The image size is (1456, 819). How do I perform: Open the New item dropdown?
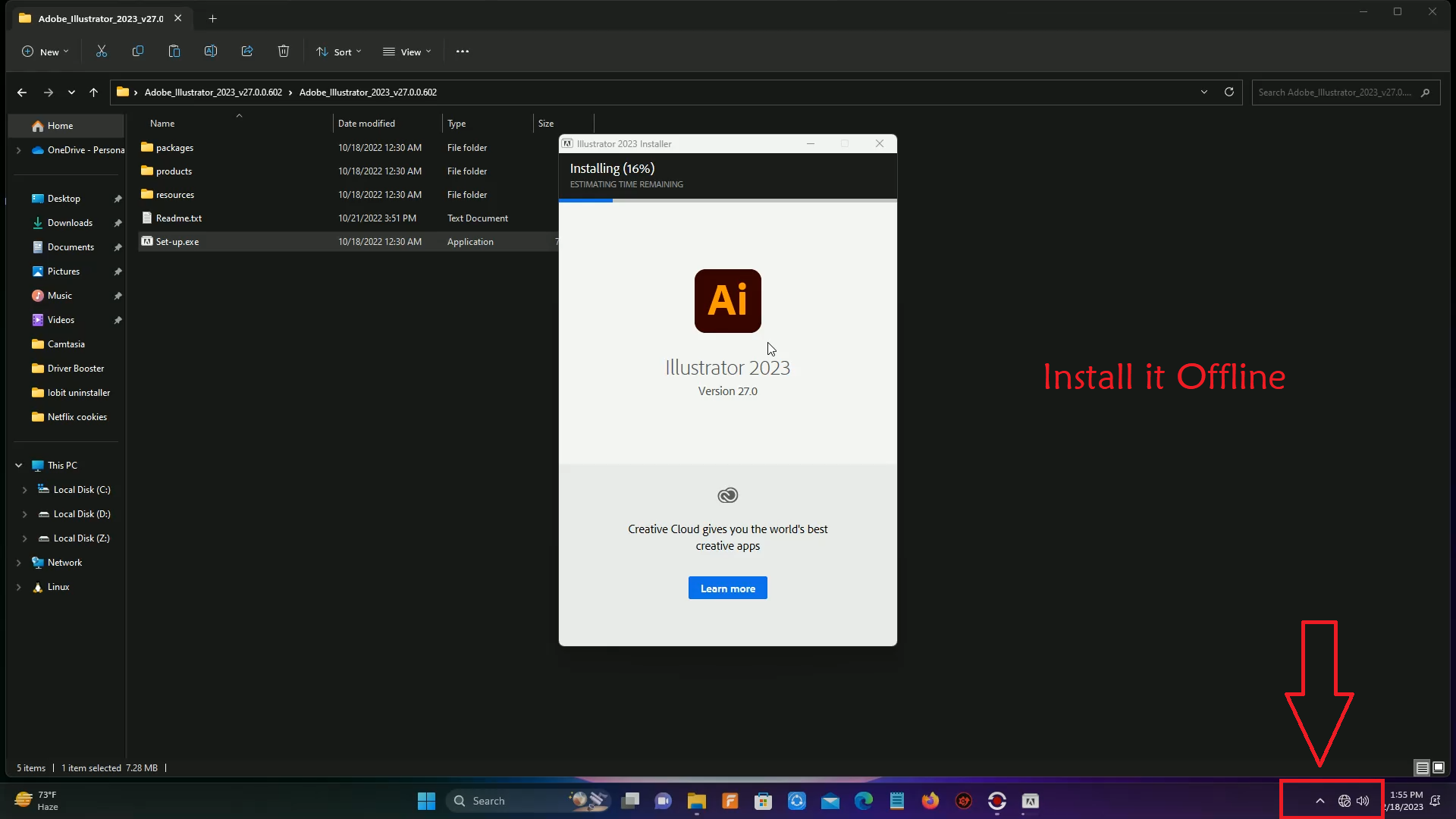(x=45, y=52)
